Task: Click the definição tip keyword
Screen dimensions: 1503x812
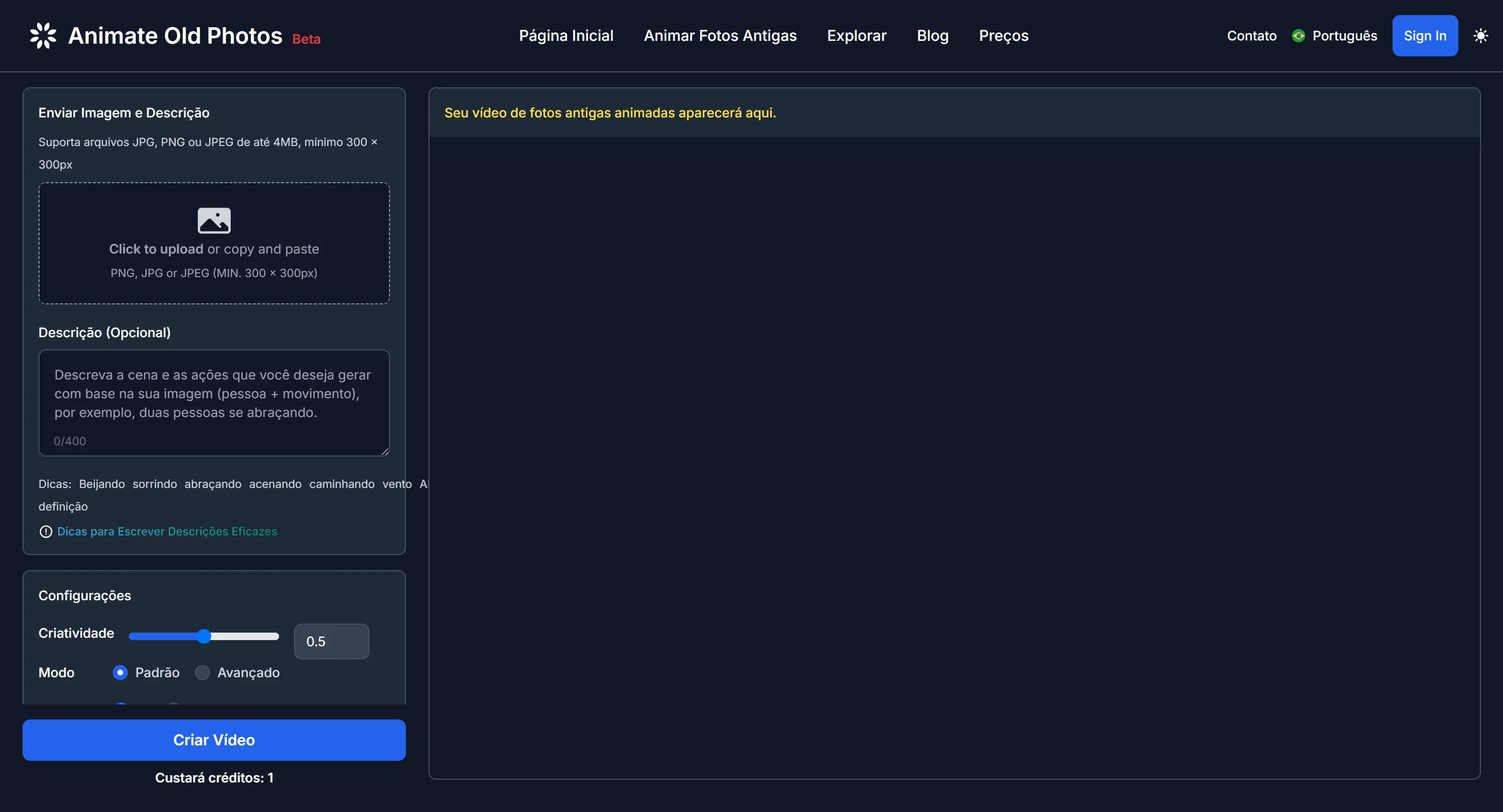Action: 63,507
